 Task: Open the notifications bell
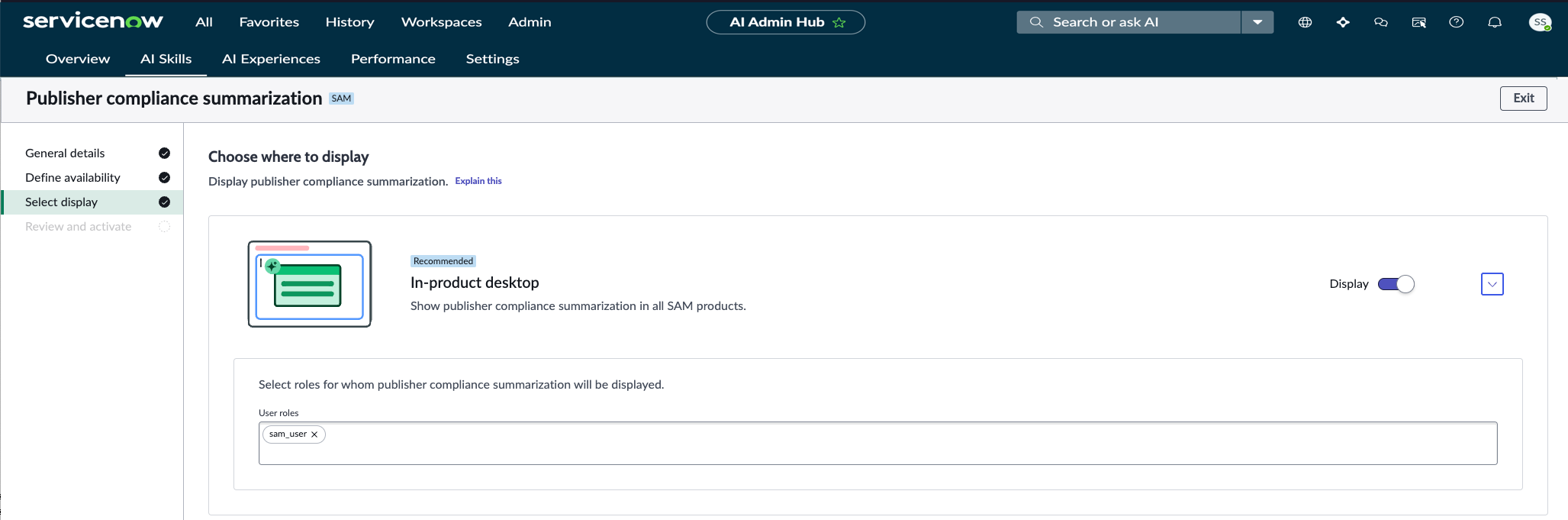(x=1495, y=22)
